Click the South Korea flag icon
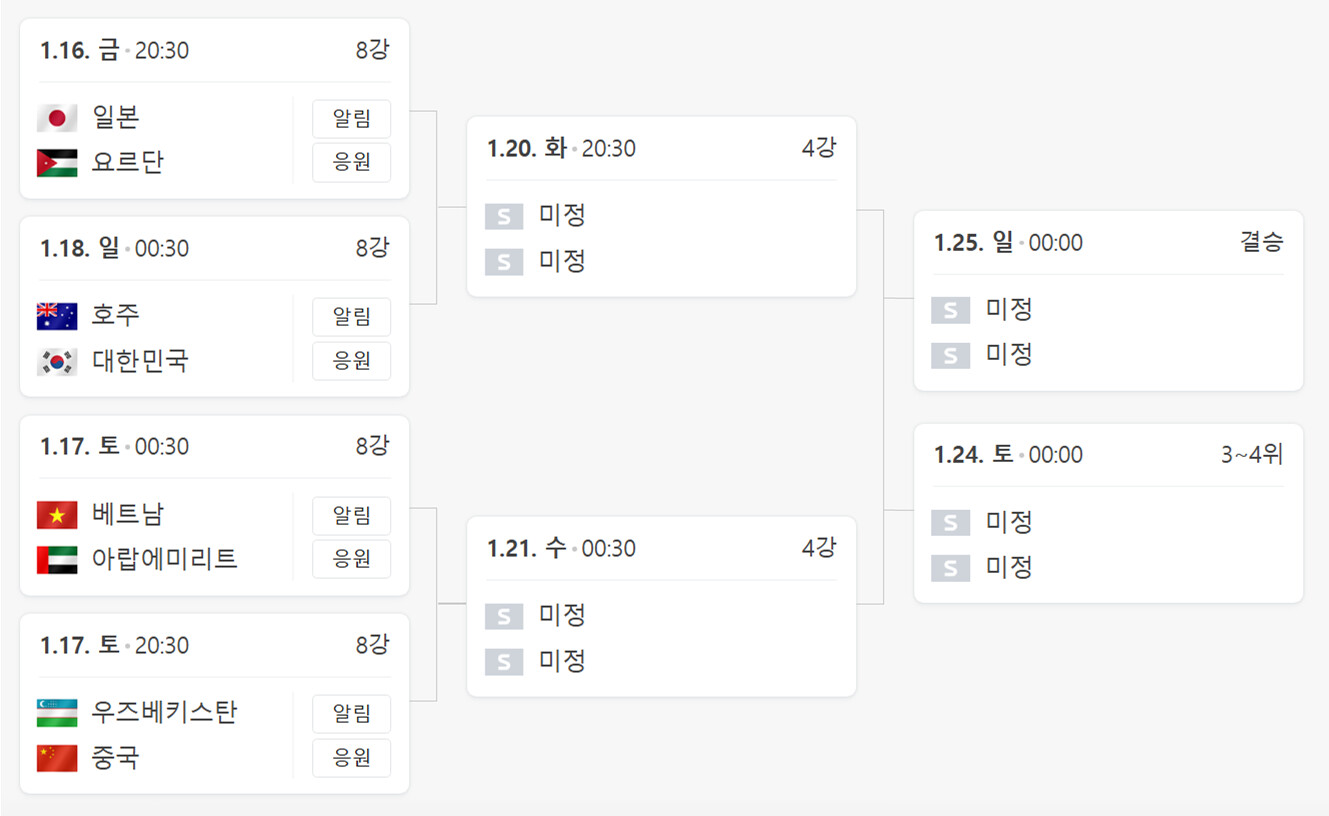 pyautogui.click(x=57, y=361)
